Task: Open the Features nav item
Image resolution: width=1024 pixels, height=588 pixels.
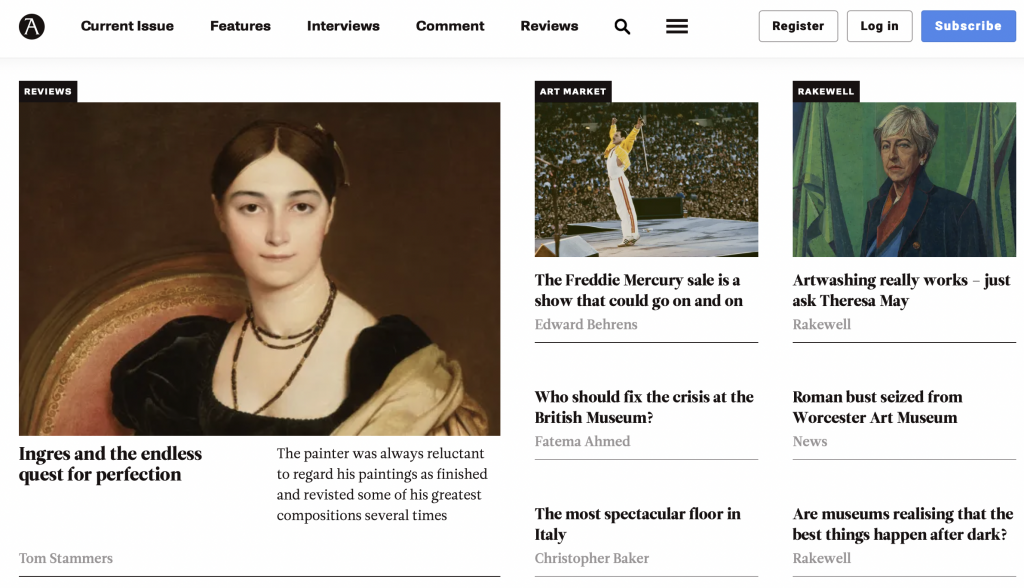Action: [240, 26]
